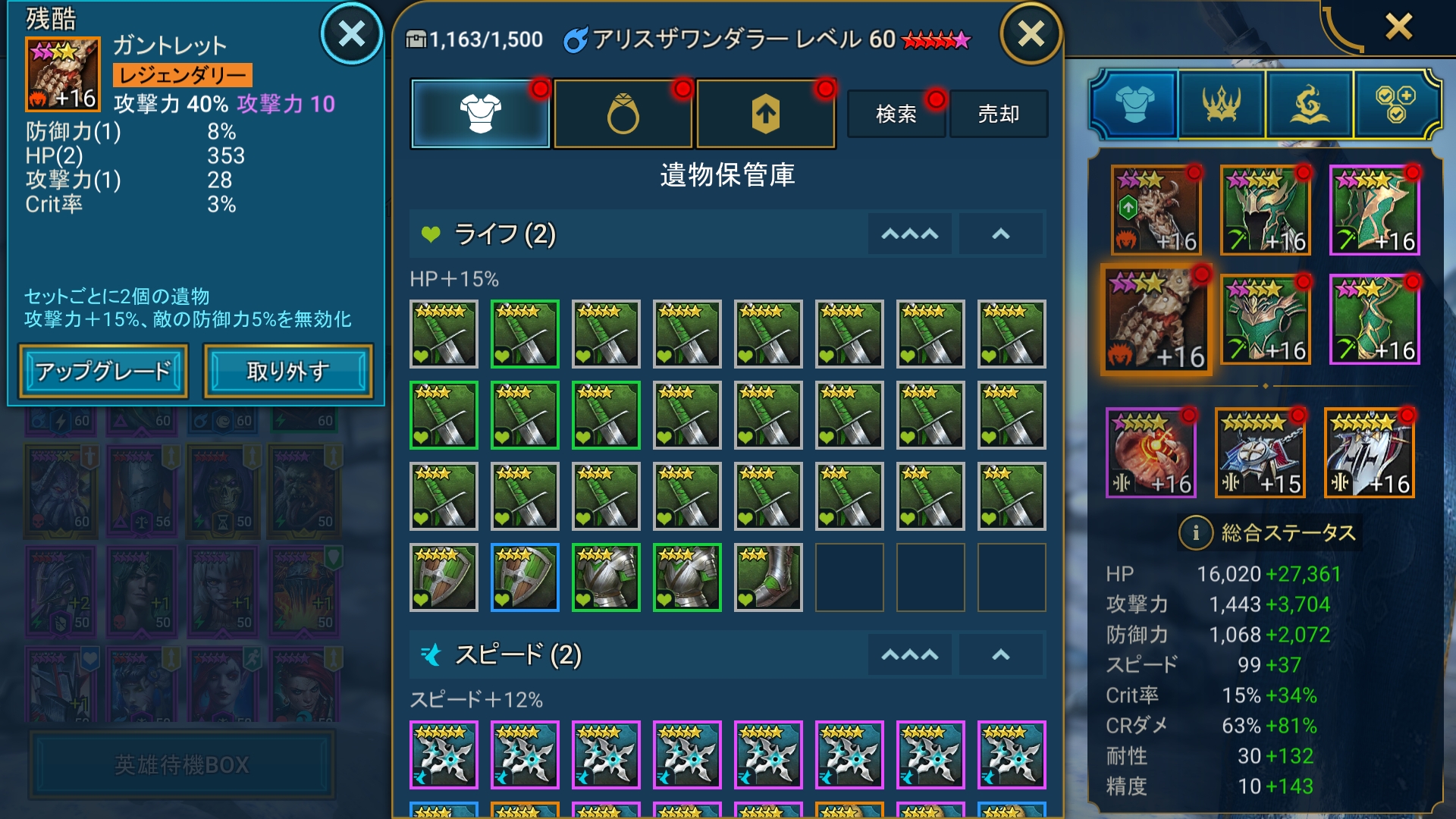Image resolution: width=1456 pixels, height=819 pixels.
Task: Collapse the スピード set section
Action: 1001,654
